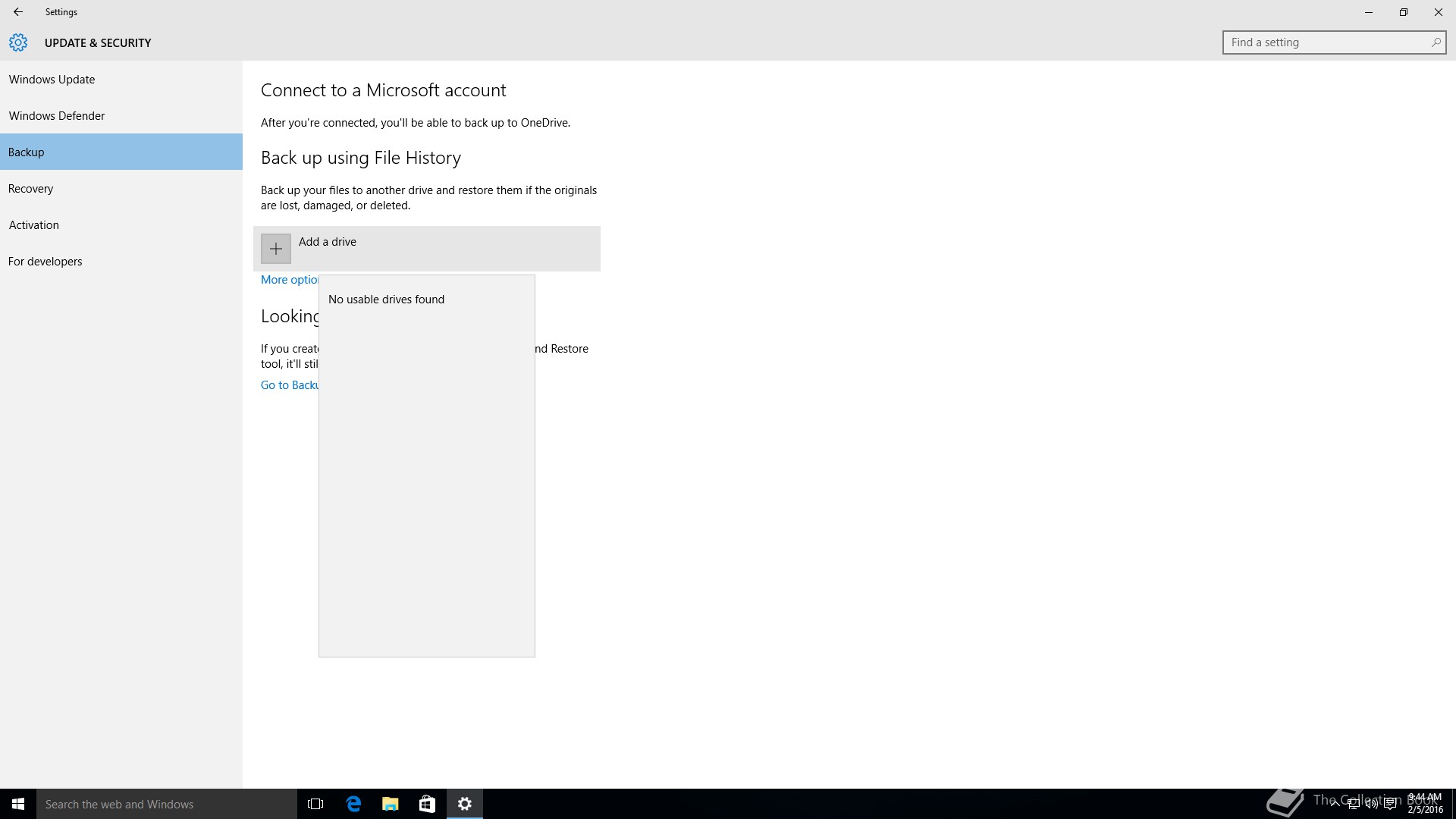Click the 'Back up using File History' heading
This screenshot has width=1456, height=819.
[361, 158]
